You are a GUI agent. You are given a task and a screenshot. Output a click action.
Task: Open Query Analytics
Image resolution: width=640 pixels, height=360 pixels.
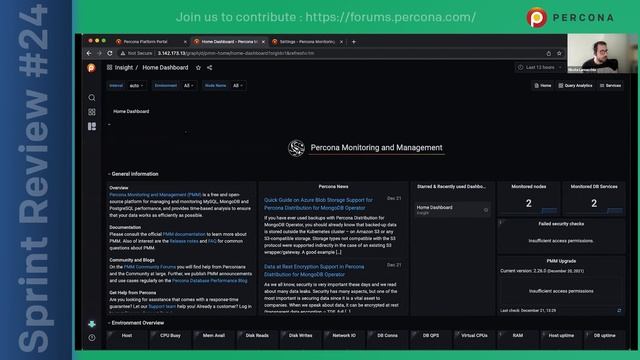pos(576,86)
